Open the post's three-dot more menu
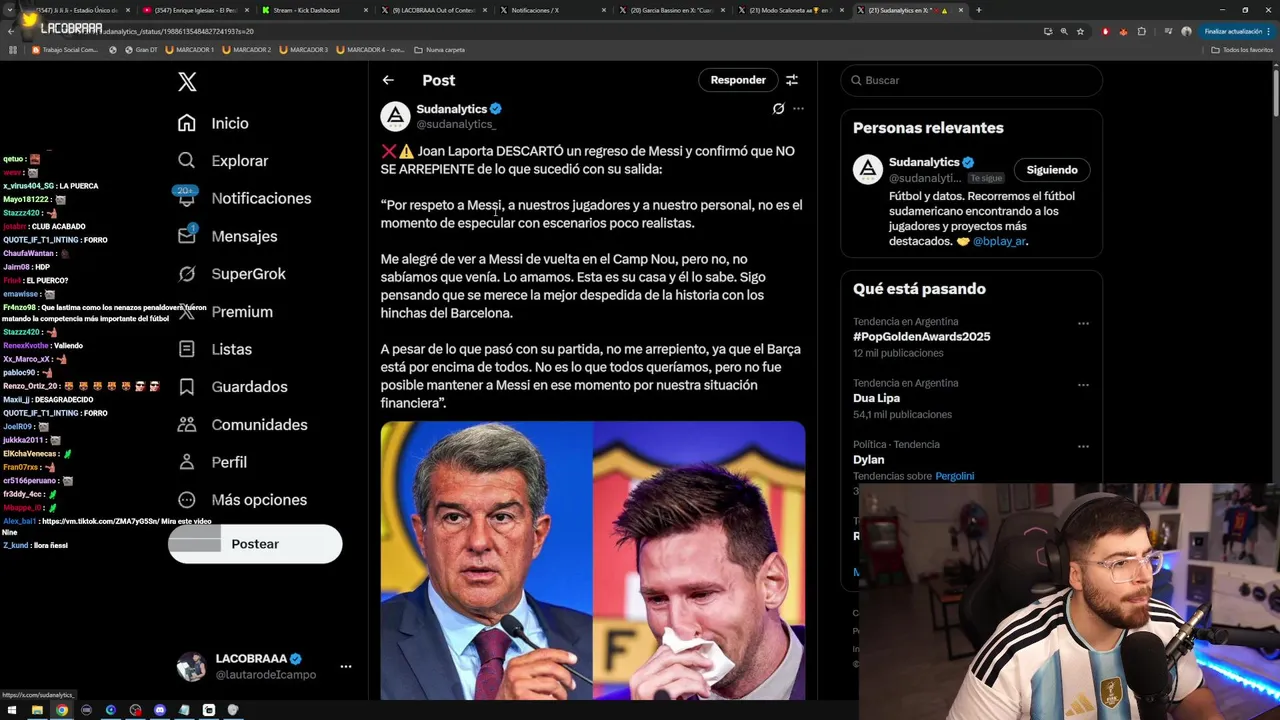 coord(798,109)
